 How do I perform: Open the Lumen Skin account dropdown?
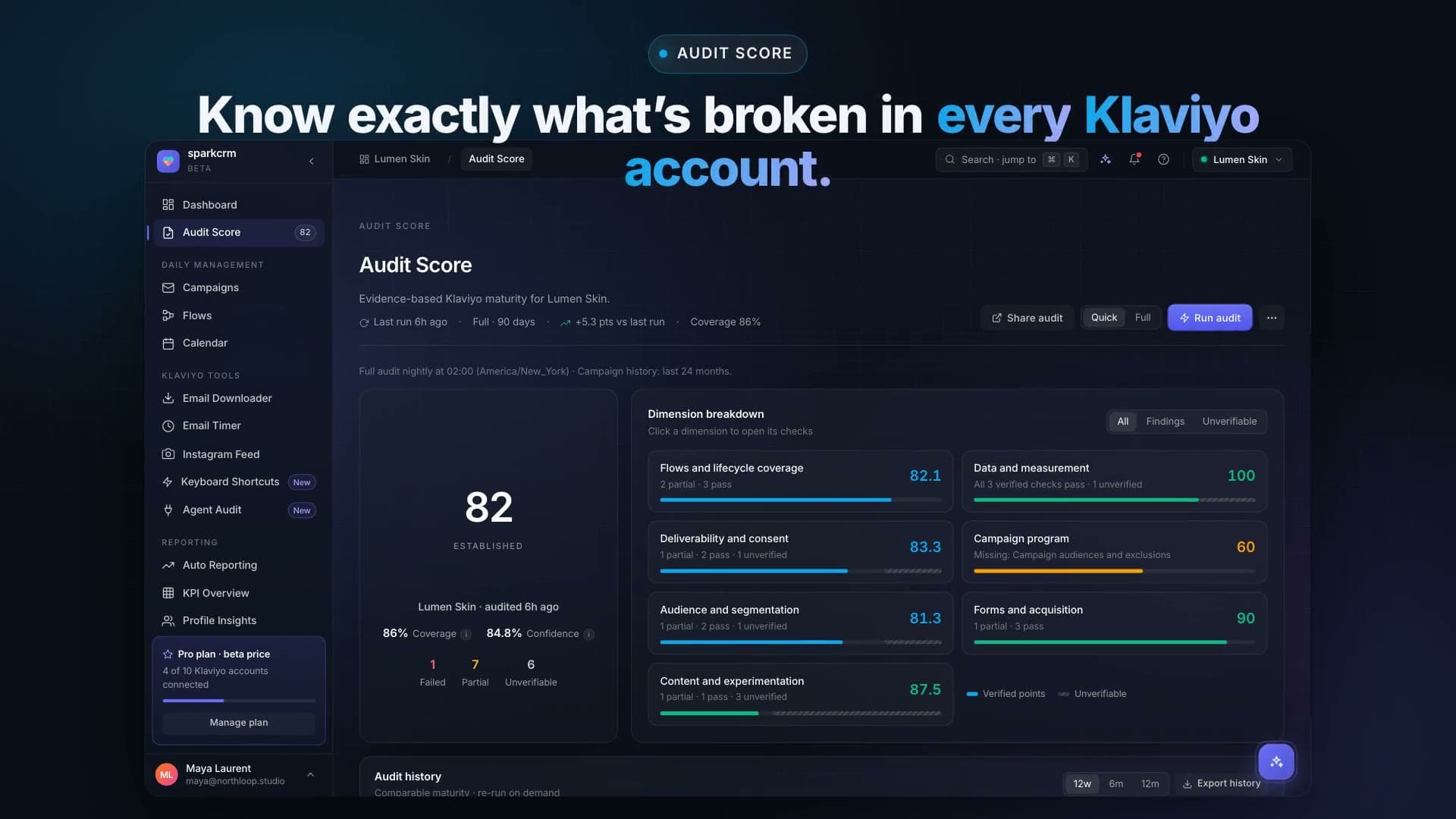pos(1242,159)
